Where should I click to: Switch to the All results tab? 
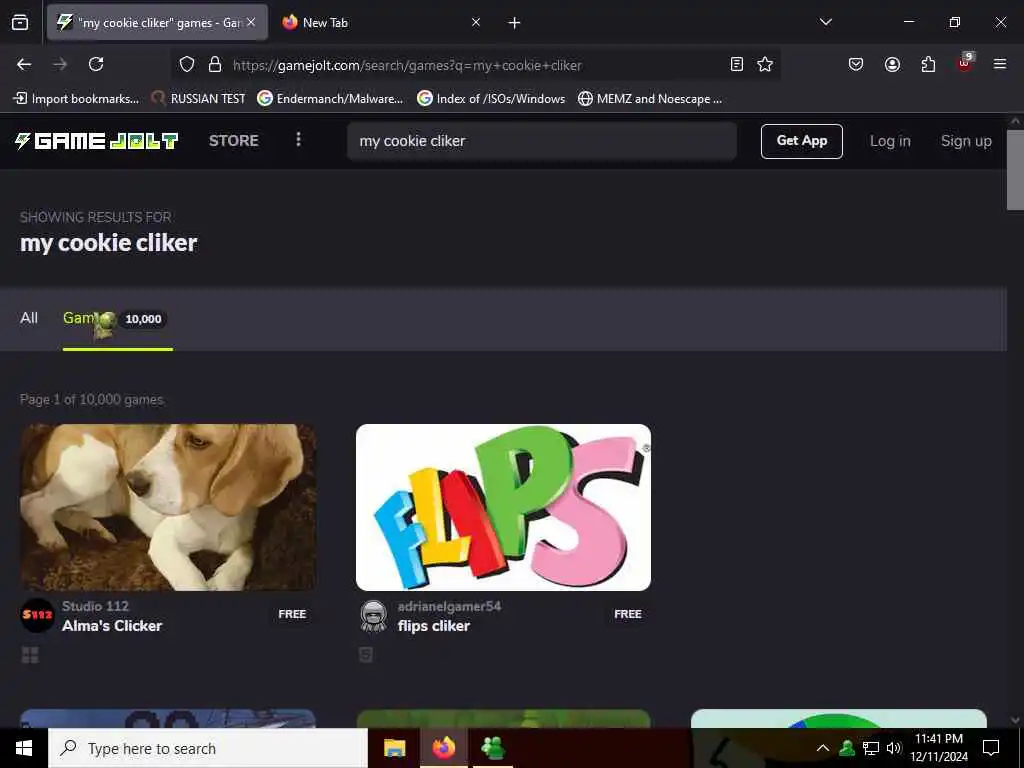[x=29, y=318]
